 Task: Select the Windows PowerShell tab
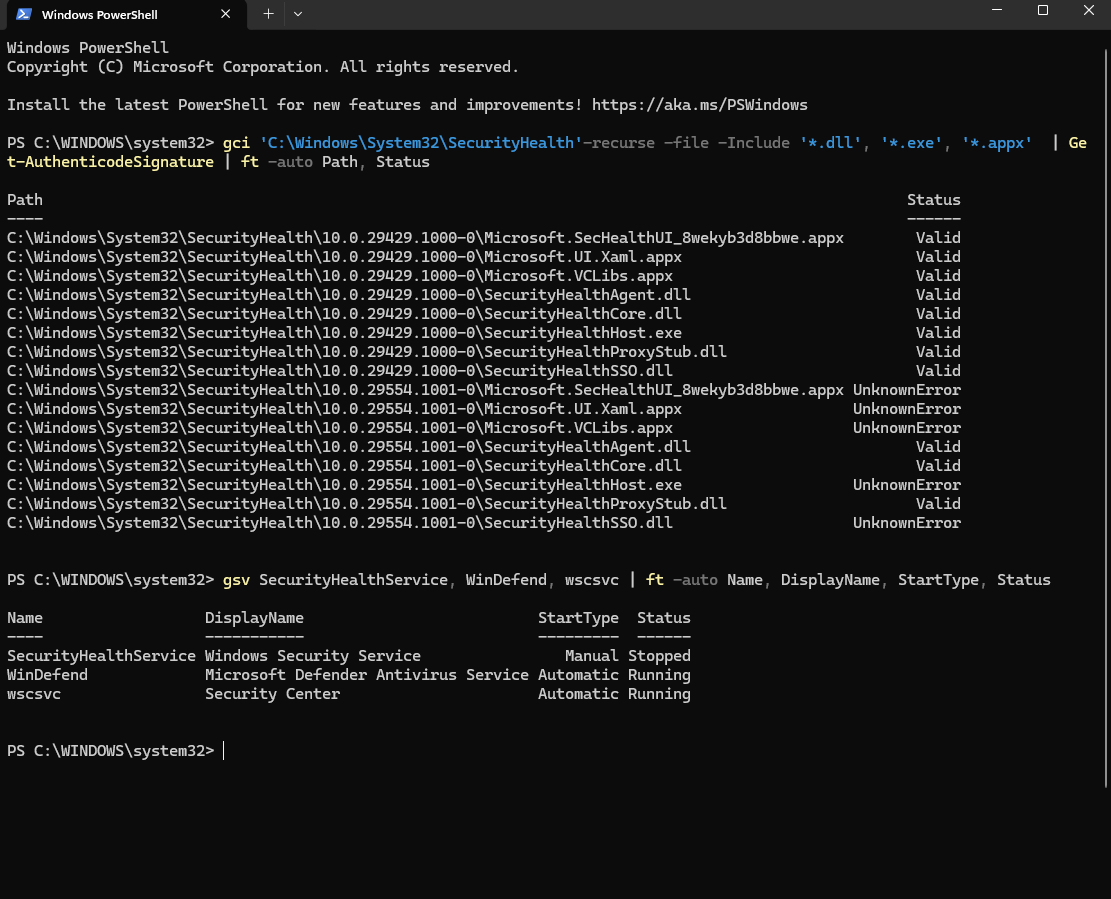tap(126, 15)
